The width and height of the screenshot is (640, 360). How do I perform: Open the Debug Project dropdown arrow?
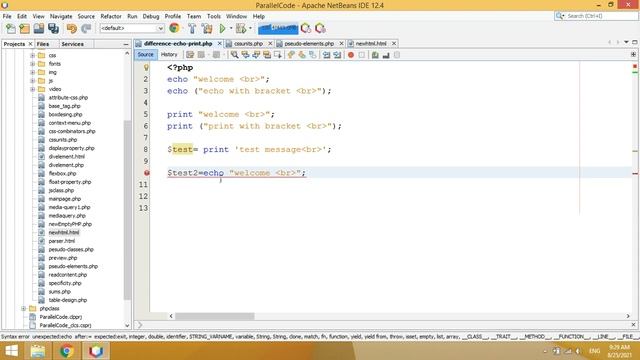[x=250, y=28]
